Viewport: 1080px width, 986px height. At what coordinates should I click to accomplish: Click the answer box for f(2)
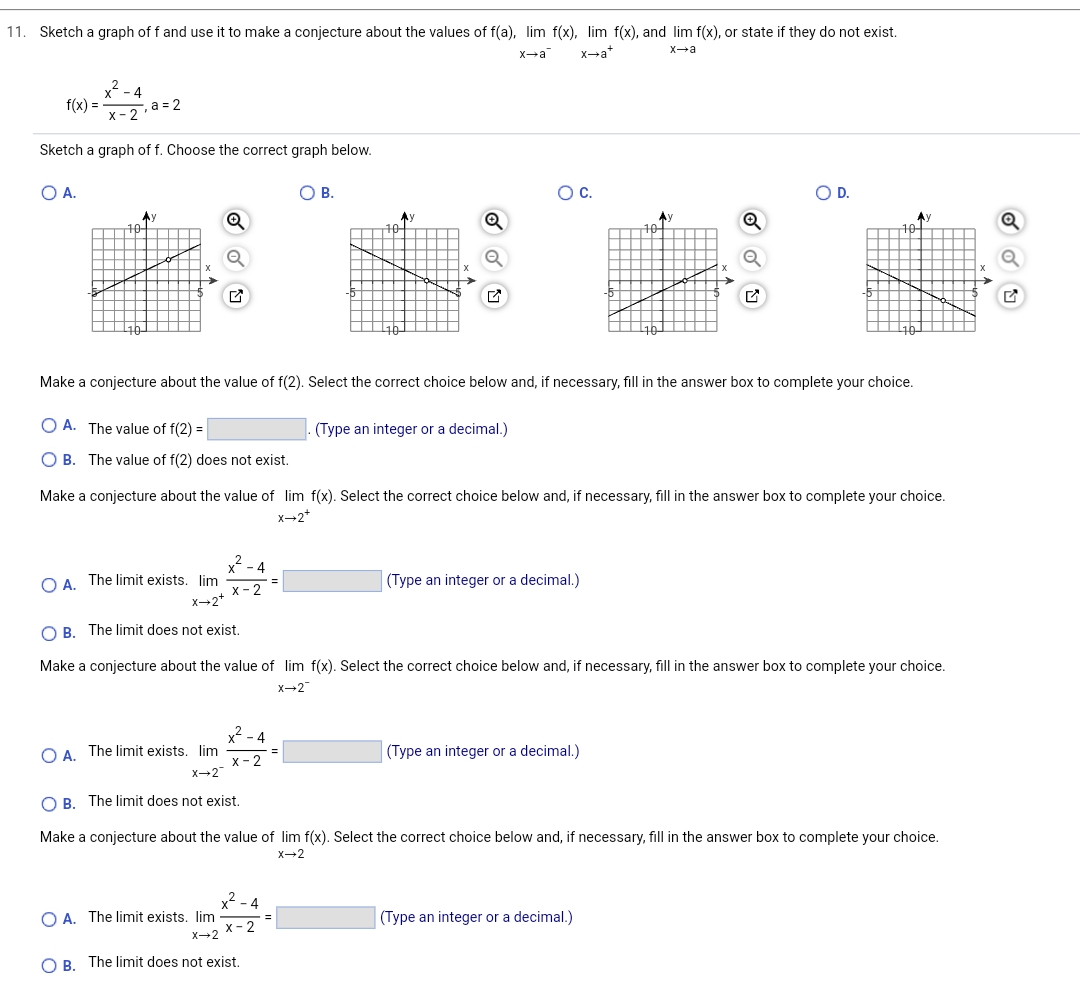pos(255,428)
